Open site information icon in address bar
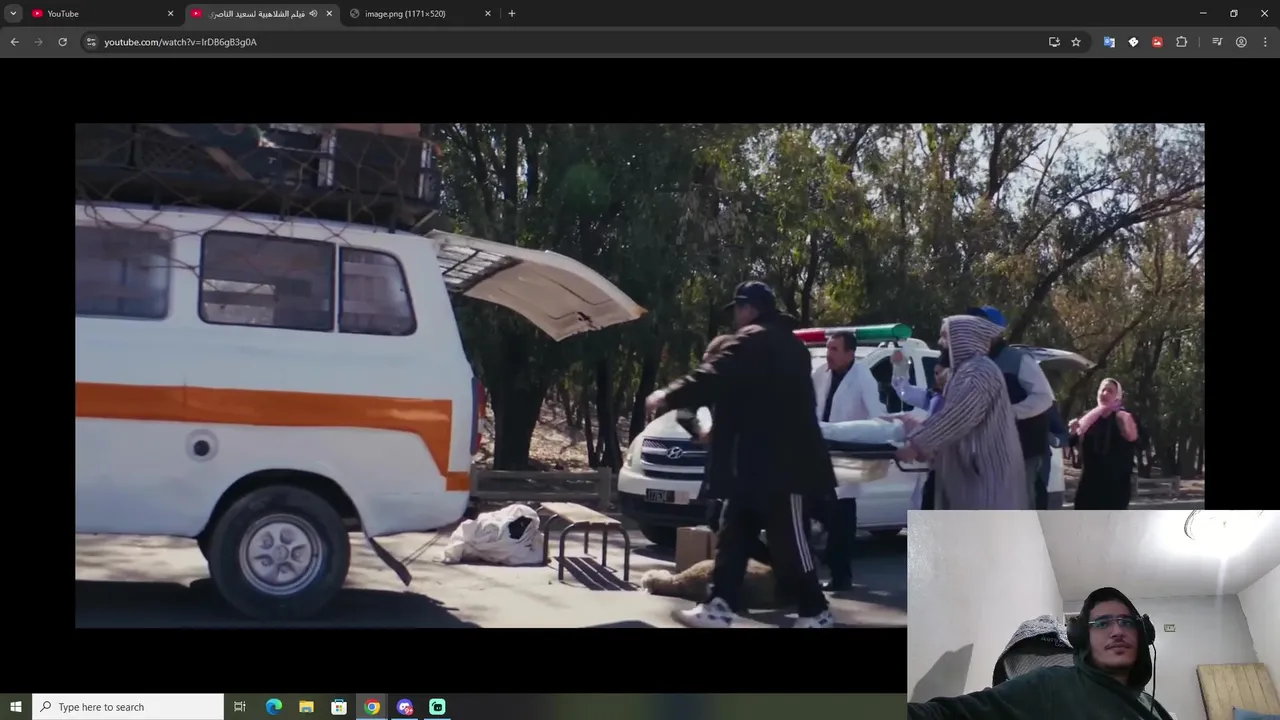This screenshot has height=720, width=1280. (91, 42)
